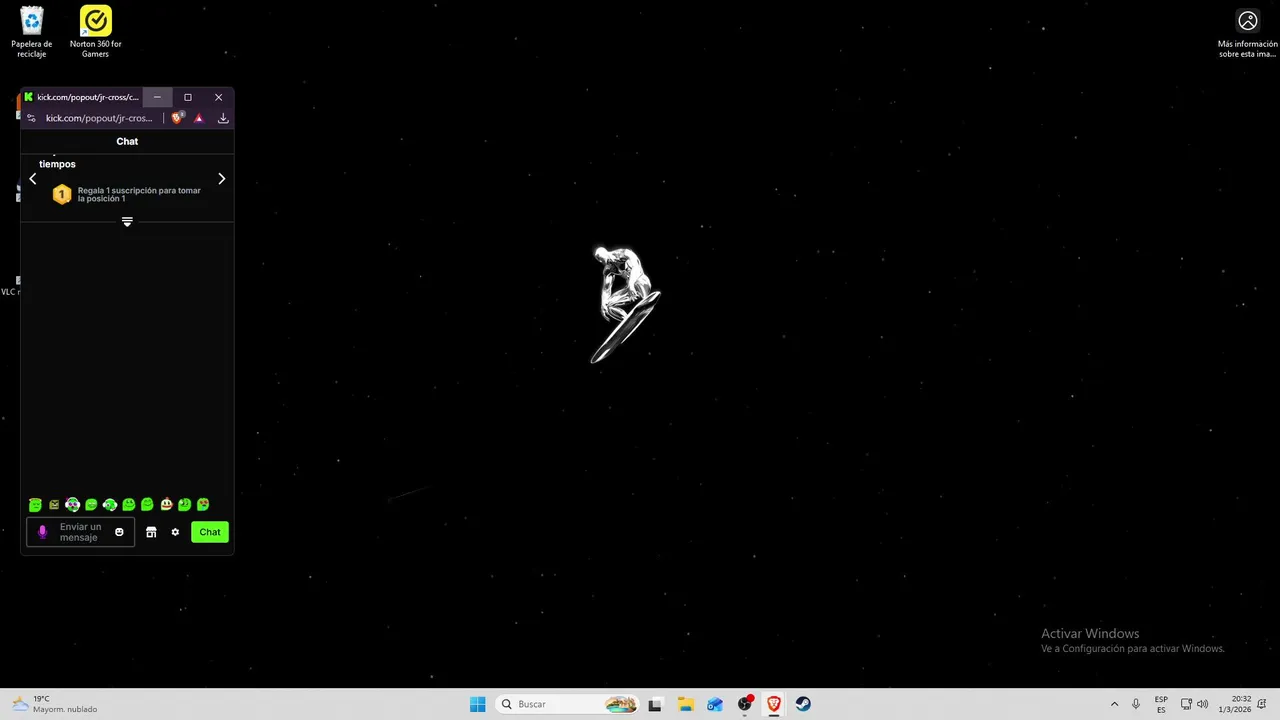Close the Kick chat popout window

(x=218, y=97)
